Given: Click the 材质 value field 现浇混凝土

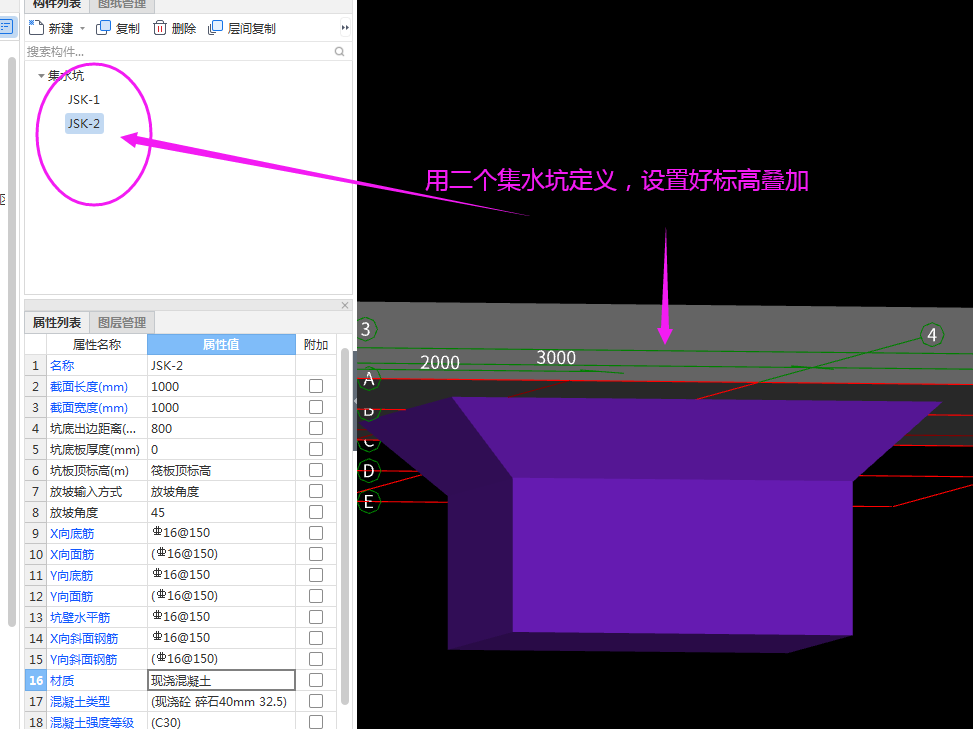Looking at the screenshot, I should click(221, 681).
